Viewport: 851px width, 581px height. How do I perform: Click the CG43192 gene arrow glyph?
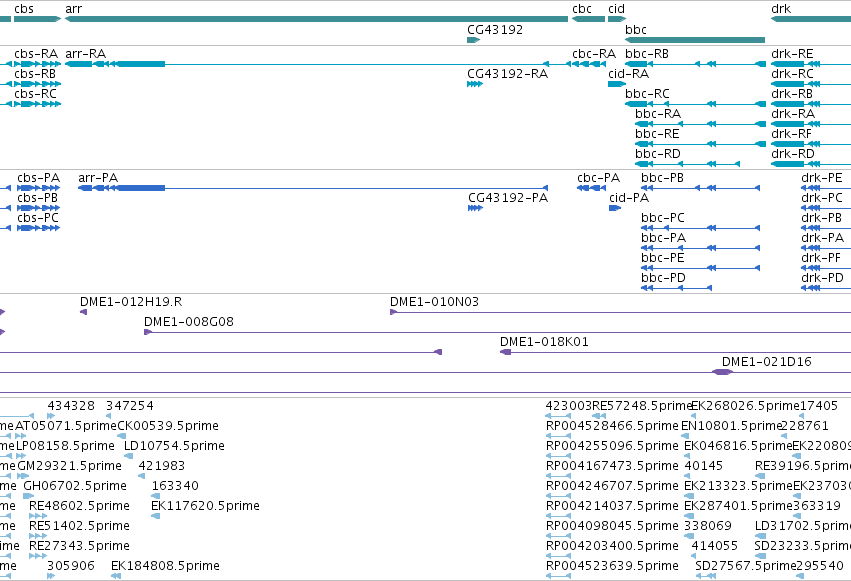pyautogui.click(x=474, y=40)
